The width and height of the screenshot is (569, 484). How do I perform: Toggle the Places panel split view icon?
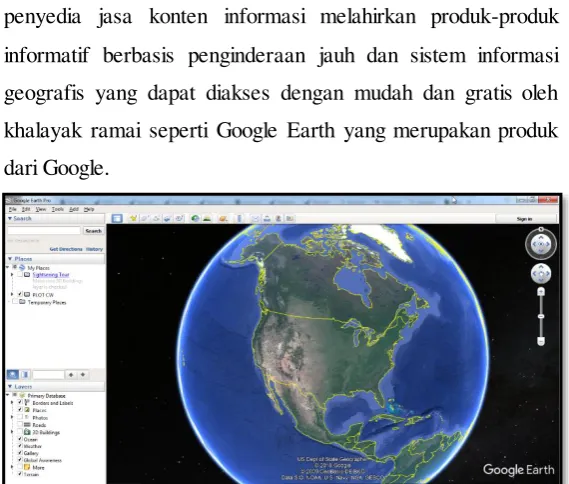pyautogui.click(x=25, y=374)
